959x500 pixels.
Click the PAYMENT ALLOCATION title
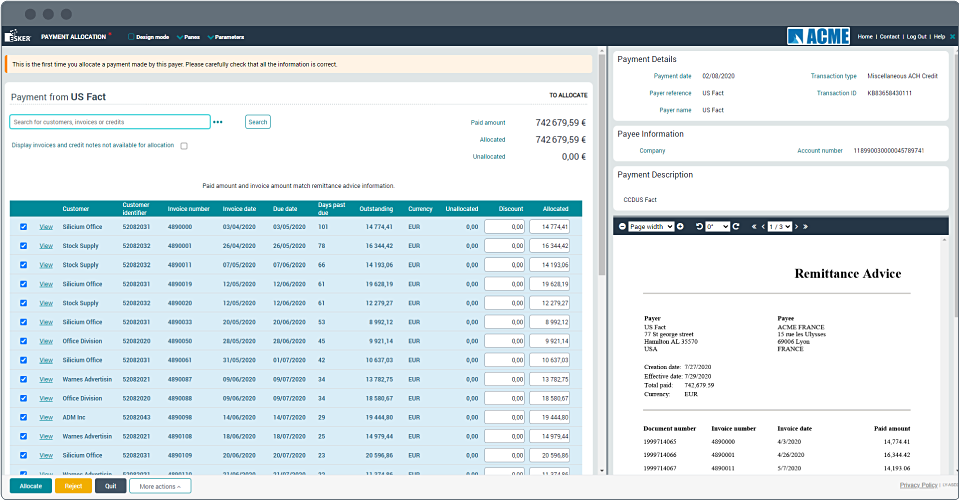(x=73, y=37)
